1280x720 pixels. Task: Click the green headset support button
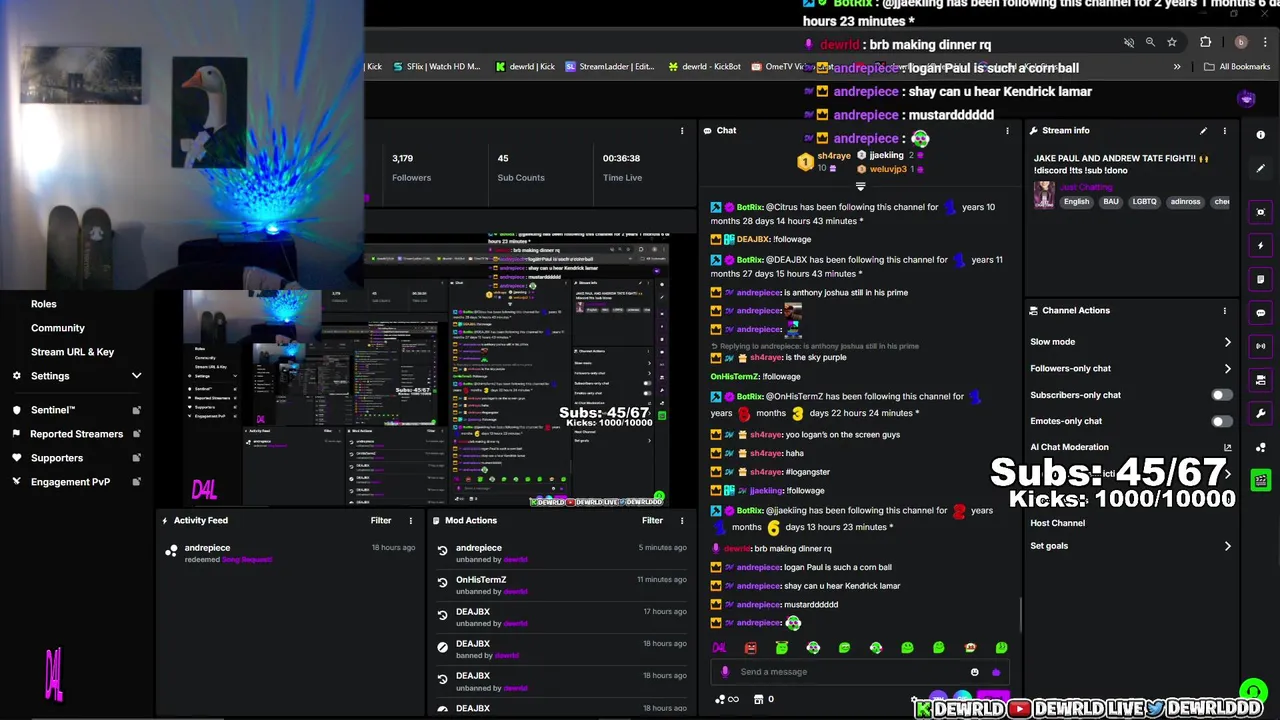pyautogui.click(x=1253, y=691)
